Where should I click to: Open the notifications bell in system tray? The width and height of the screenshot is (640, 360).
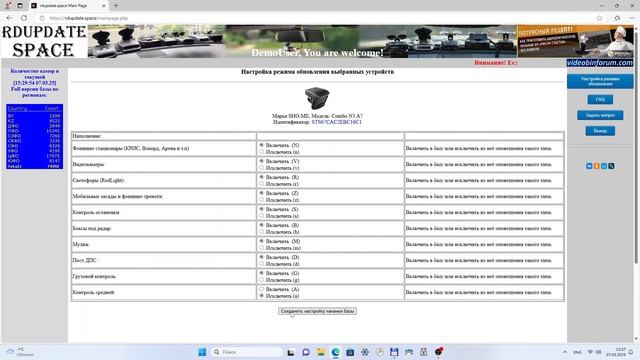pos(631,352)
